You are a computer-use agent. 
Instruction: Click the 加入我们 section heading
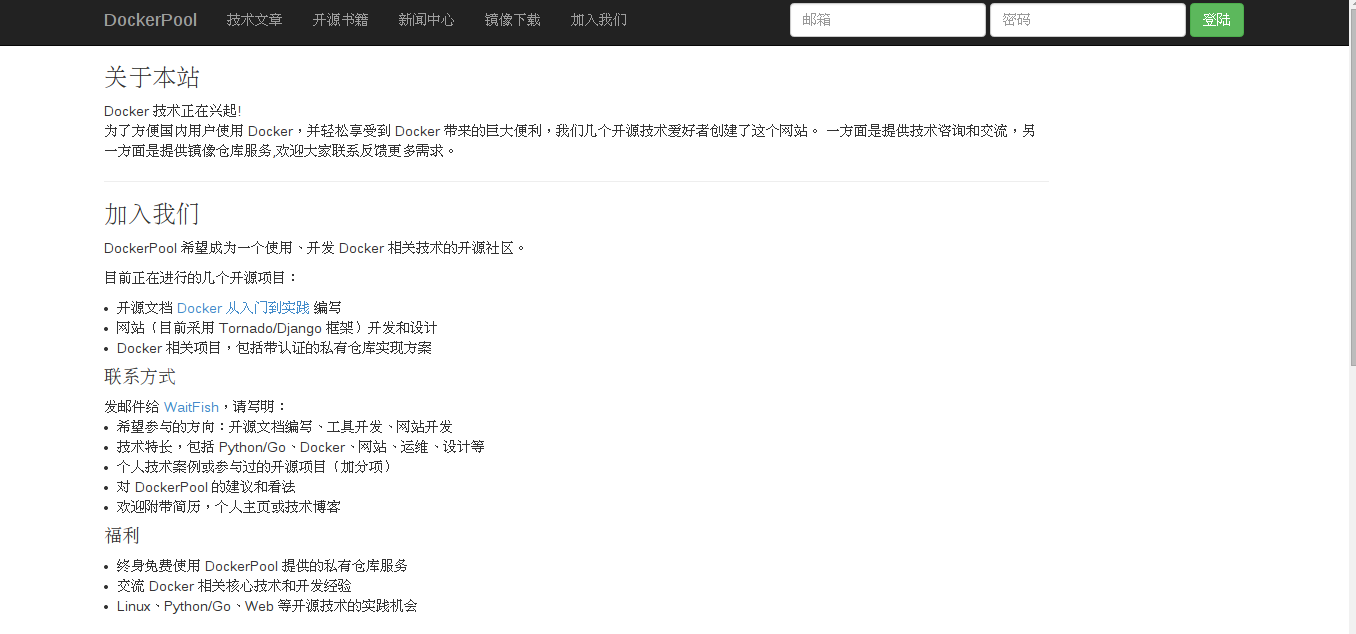[152, 214]
